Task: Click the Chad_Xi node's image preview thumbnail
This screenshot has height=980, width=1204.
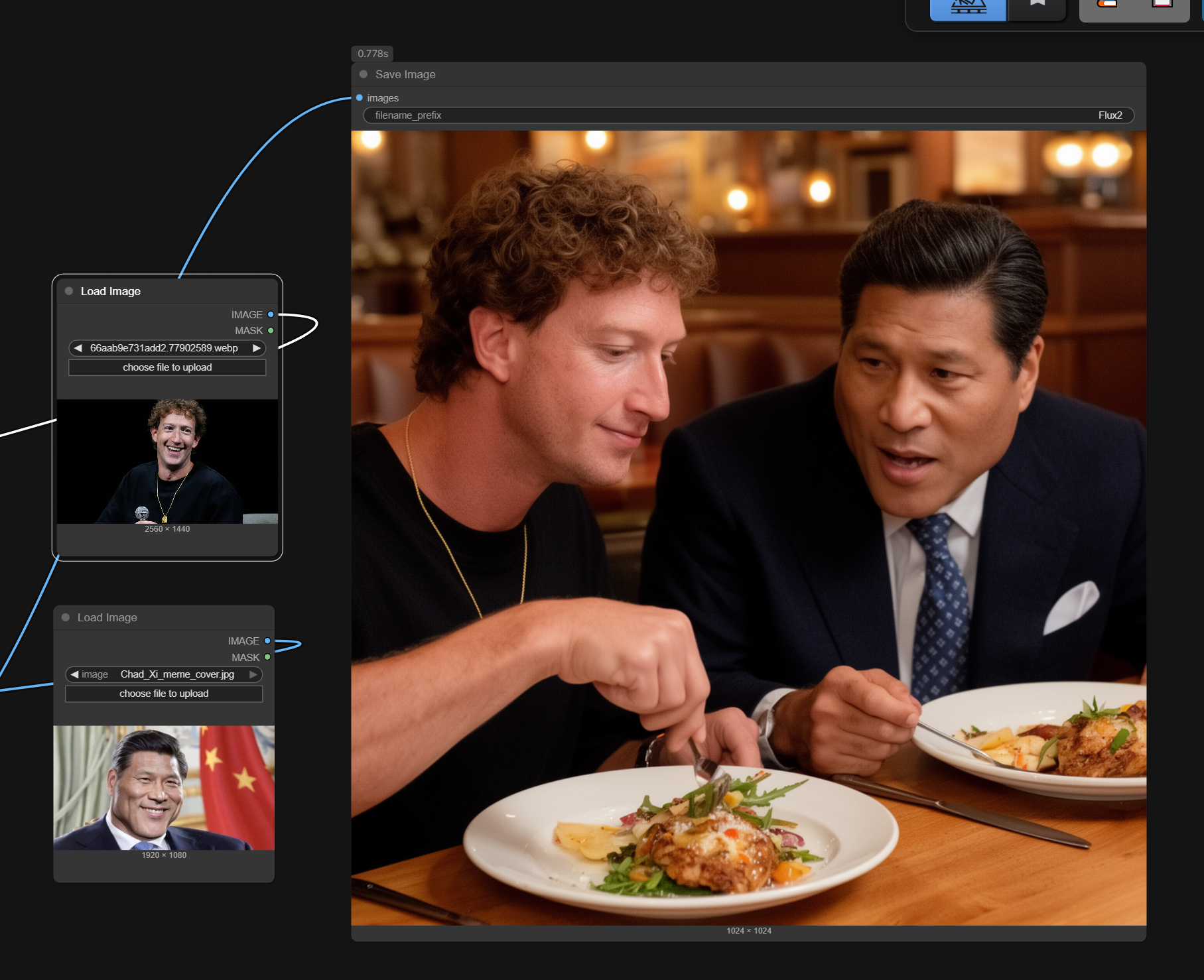Action: 164,788
